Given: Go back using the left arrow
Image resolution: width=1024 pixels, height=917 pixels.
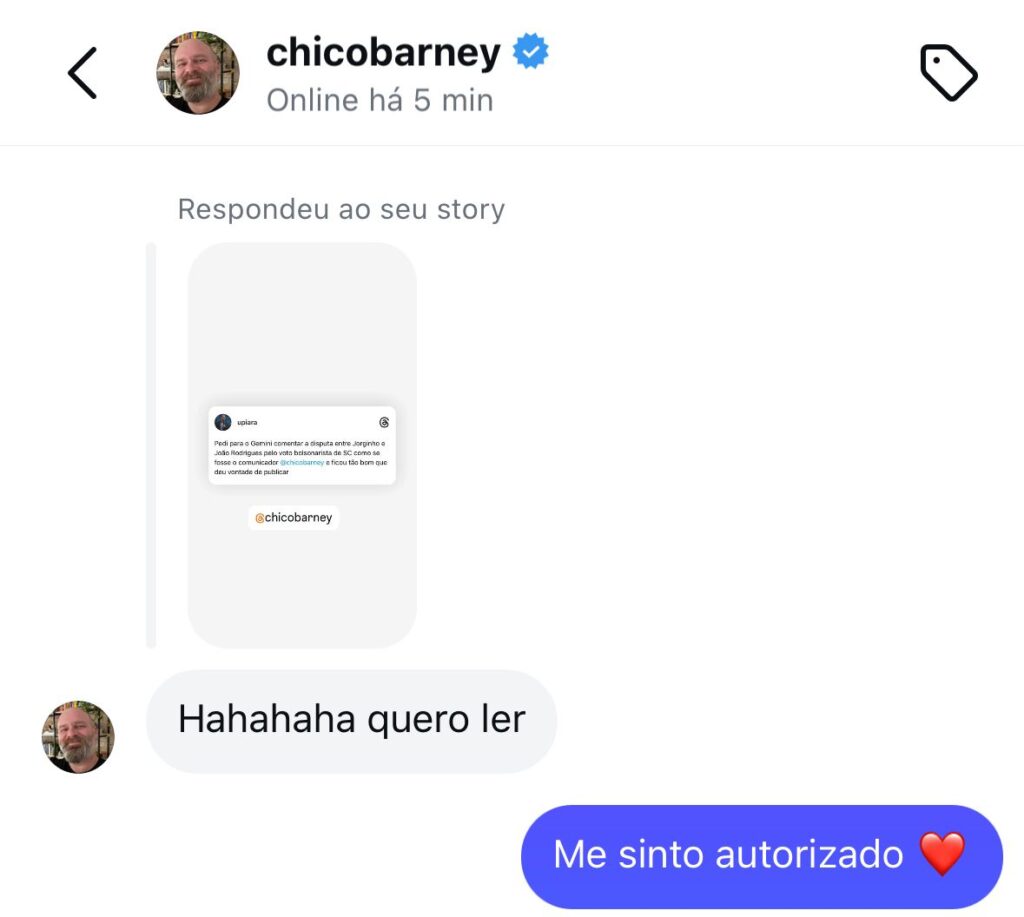Looking at the screenshot, I should click(82, 72).
